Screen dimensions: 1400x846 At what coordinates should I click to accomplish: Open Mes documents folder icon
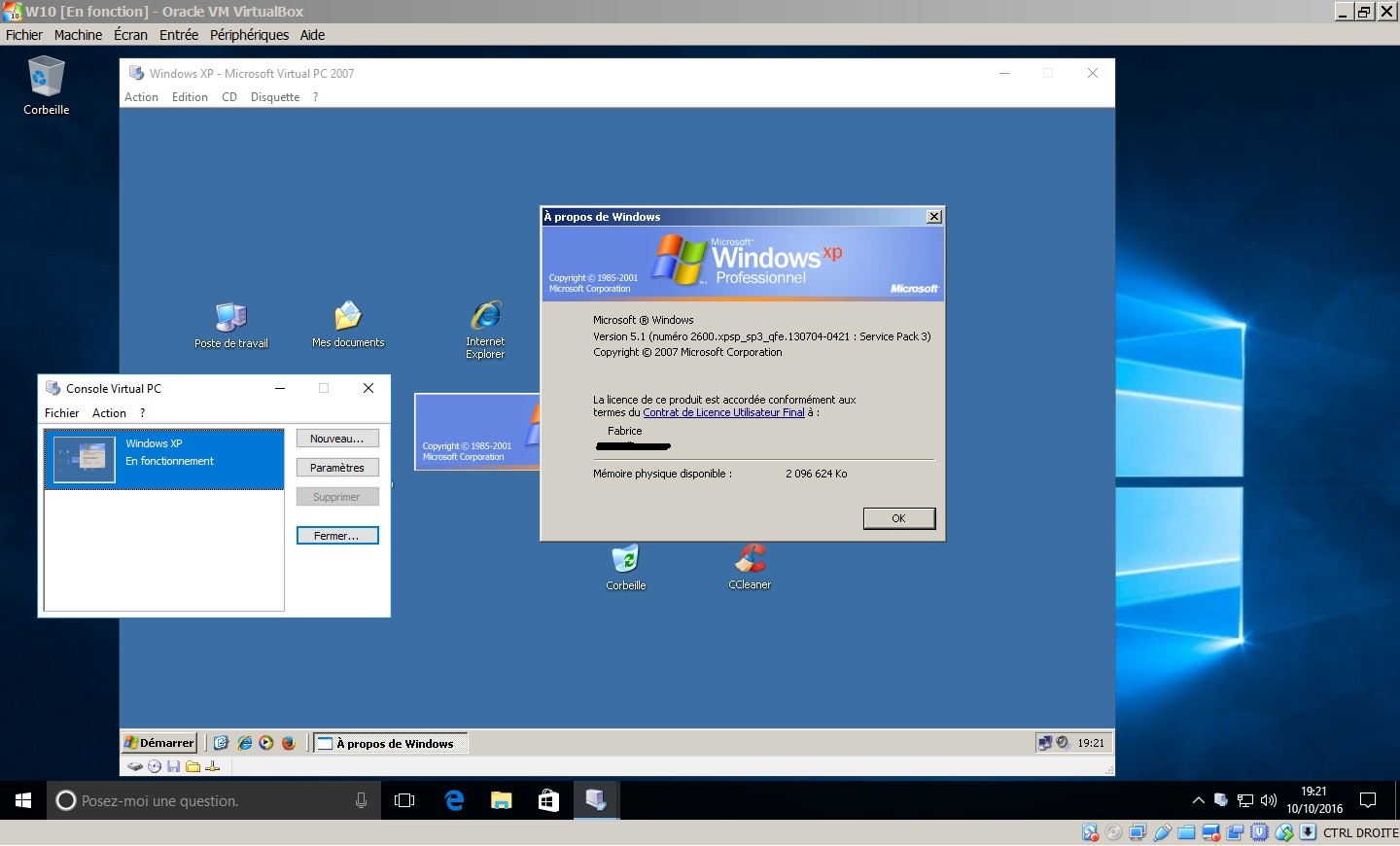click(x=348, y=318)
